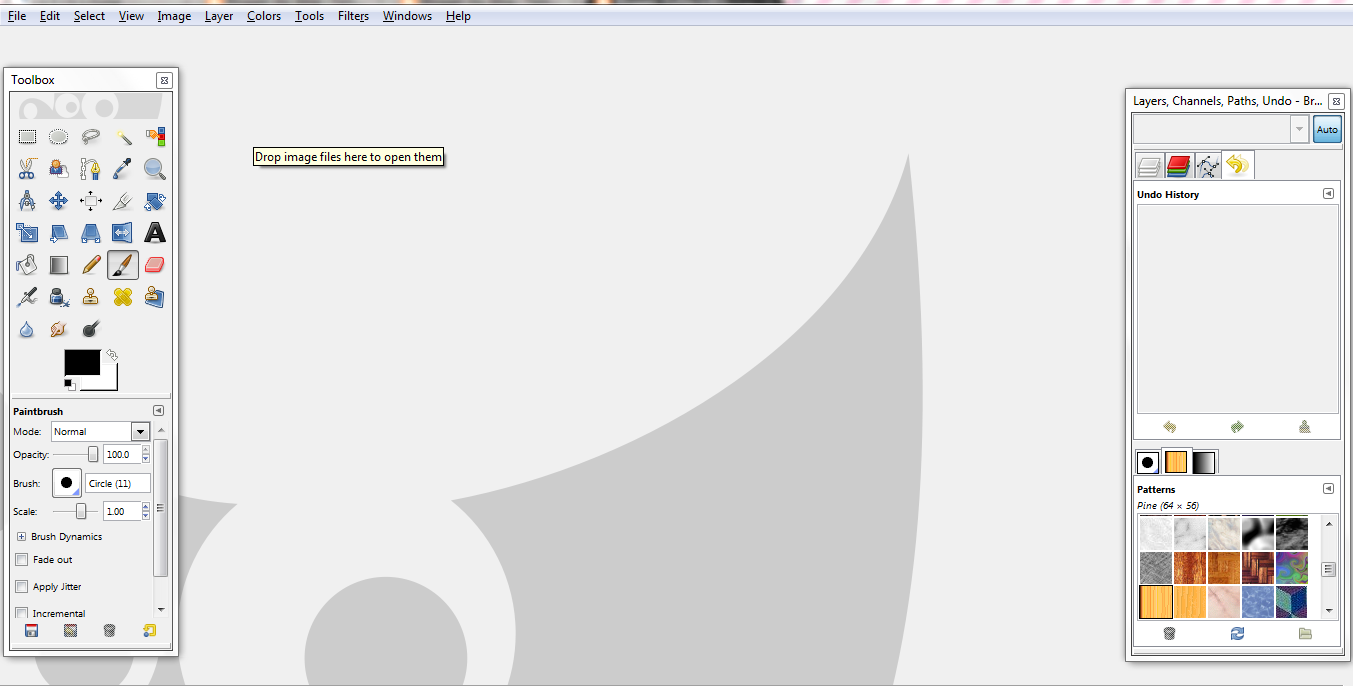Select the Flip tool
This screenshot has width=1353, height=686.
[x=123, y=233]
